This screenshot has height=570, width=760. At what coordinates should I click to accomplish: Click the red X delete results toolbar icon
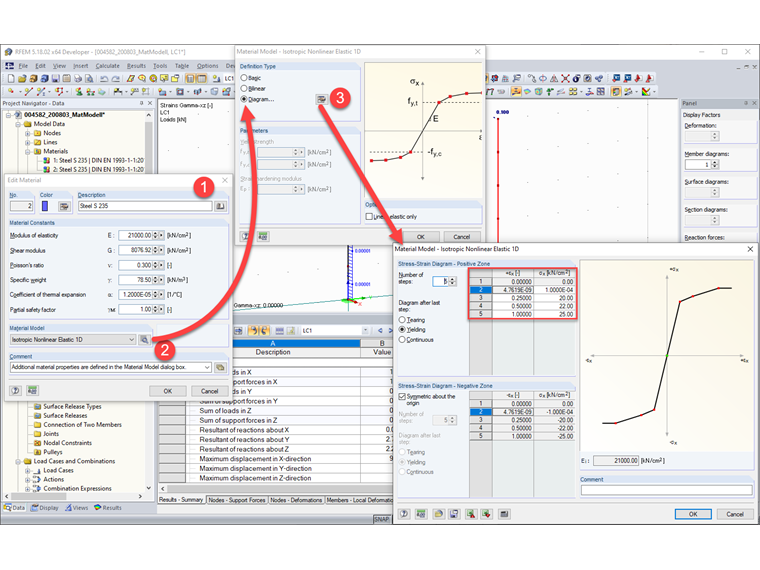(x=565, y=78)
